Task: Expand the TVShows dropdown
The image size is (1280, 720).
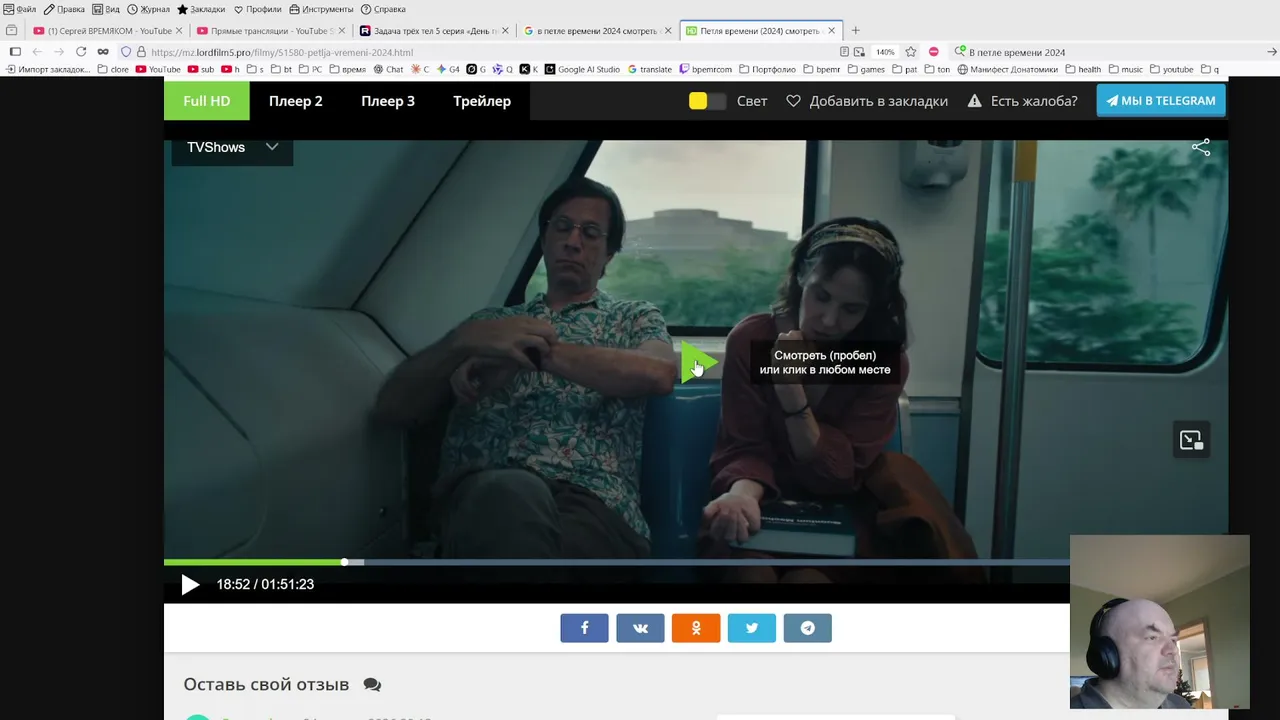Action: click(232, 147)
